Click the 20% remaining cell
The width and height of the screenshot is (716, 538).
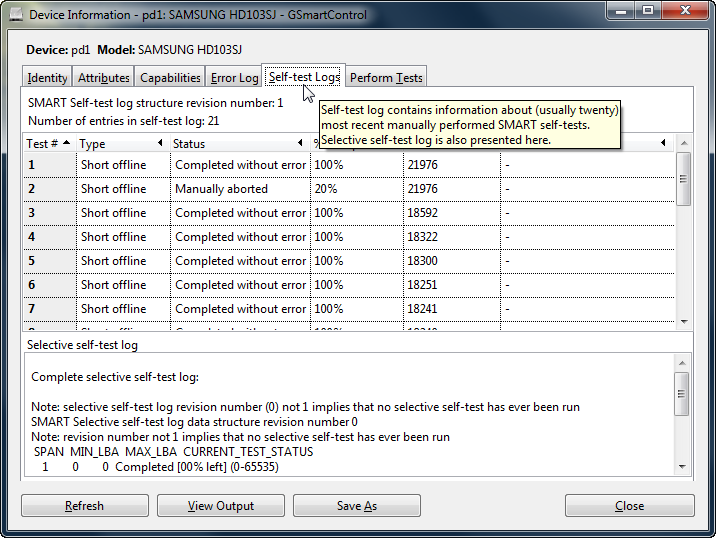click(x=326, y=189)
